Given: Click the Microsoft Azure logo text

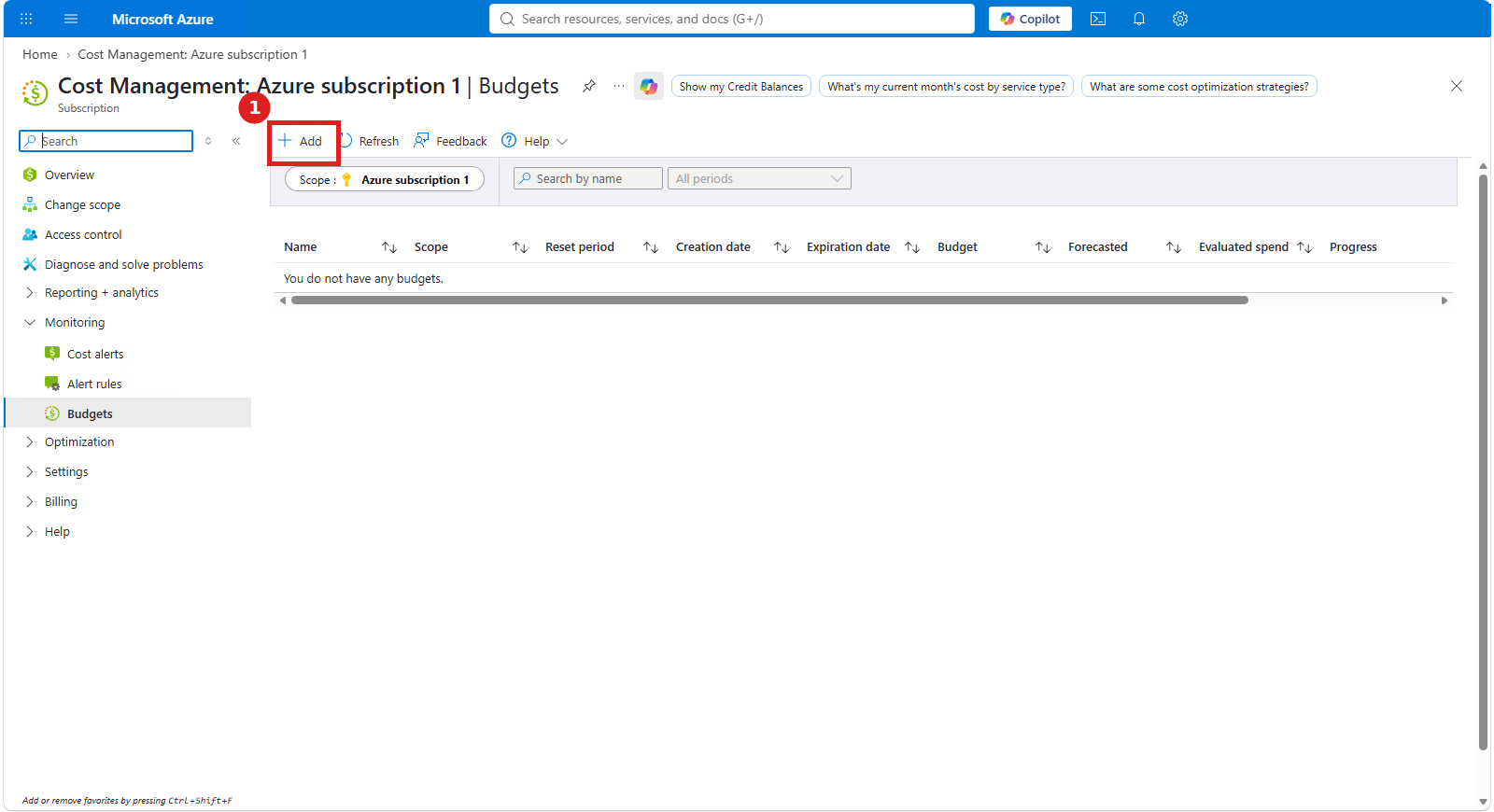Looking at the screenshot, I should (x=162, y=19).
